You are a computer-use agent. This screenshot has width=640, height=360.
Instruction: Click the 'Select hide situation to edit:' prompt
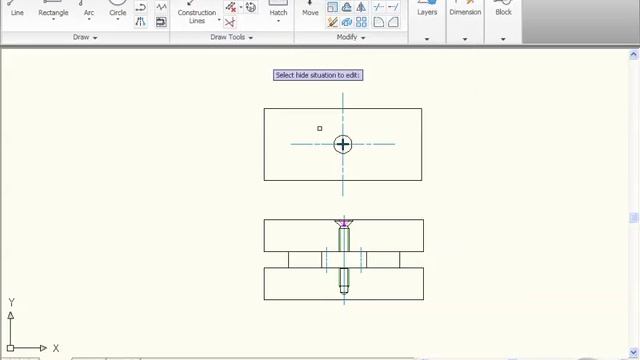click(318, 75)
